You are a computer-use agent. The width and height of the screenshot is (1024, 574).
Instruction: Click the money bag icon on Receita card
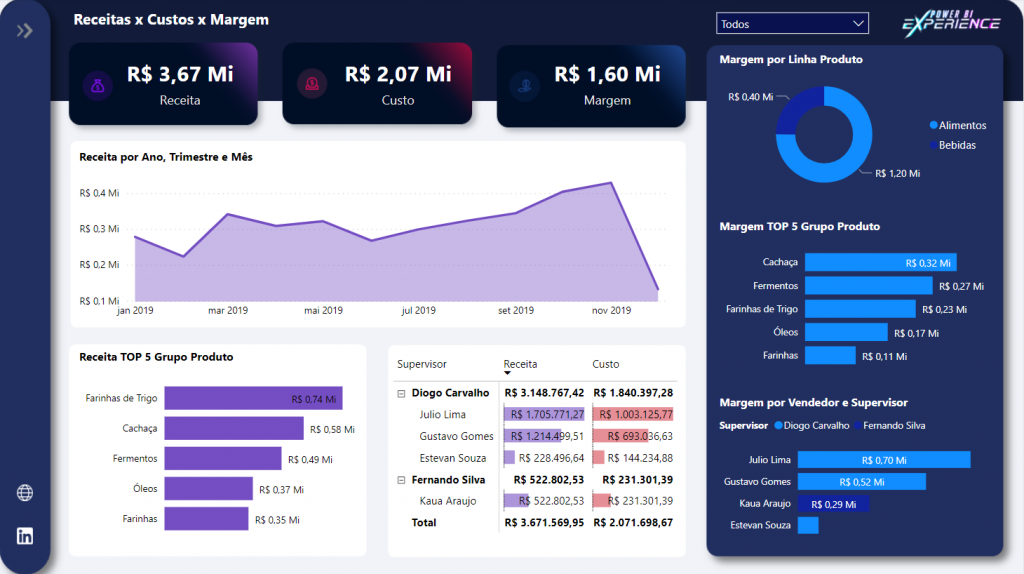96,85
